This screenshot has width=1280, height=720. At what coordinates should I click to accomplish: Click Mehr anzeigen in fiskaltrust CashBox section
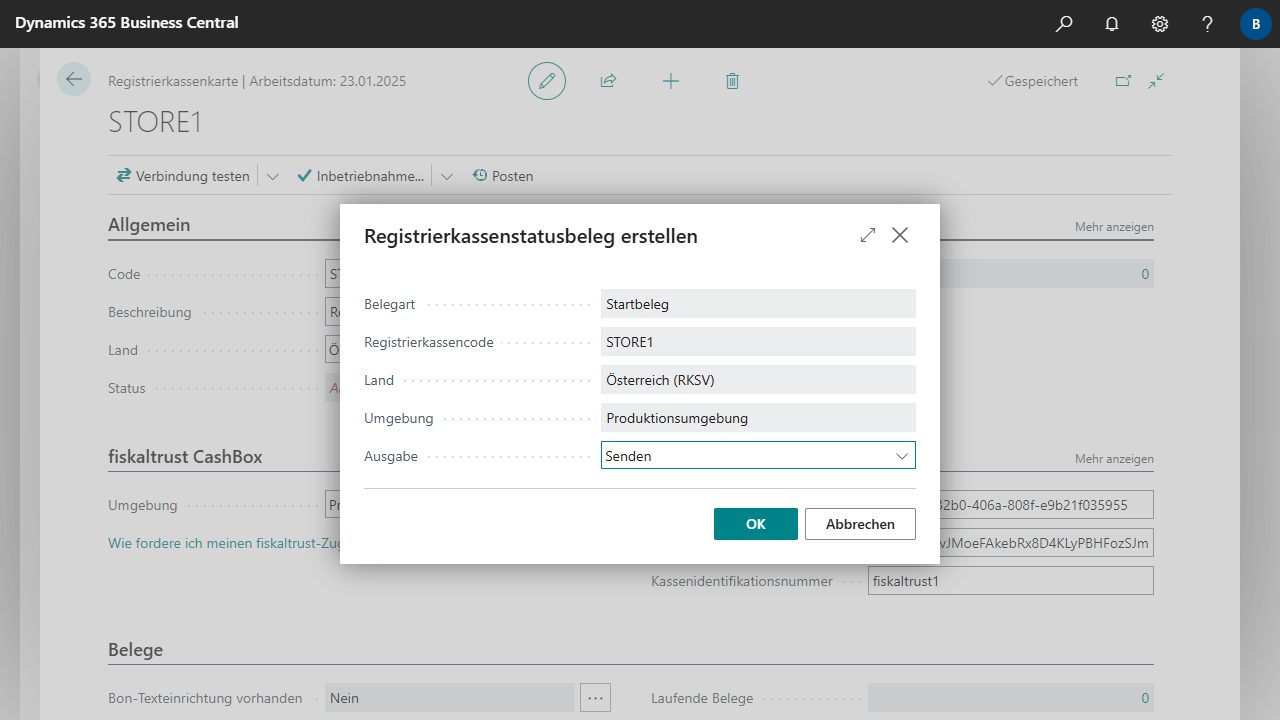[x=1114, y=459]
